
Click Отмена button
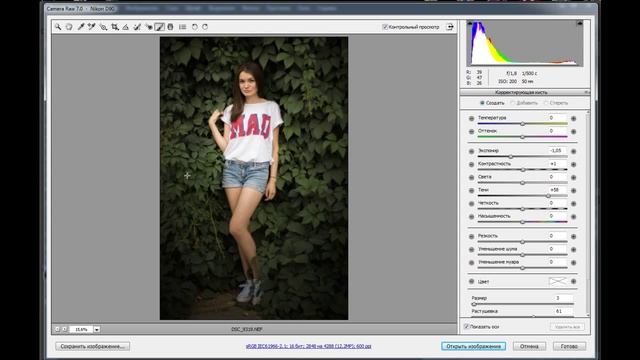point(529,346)
